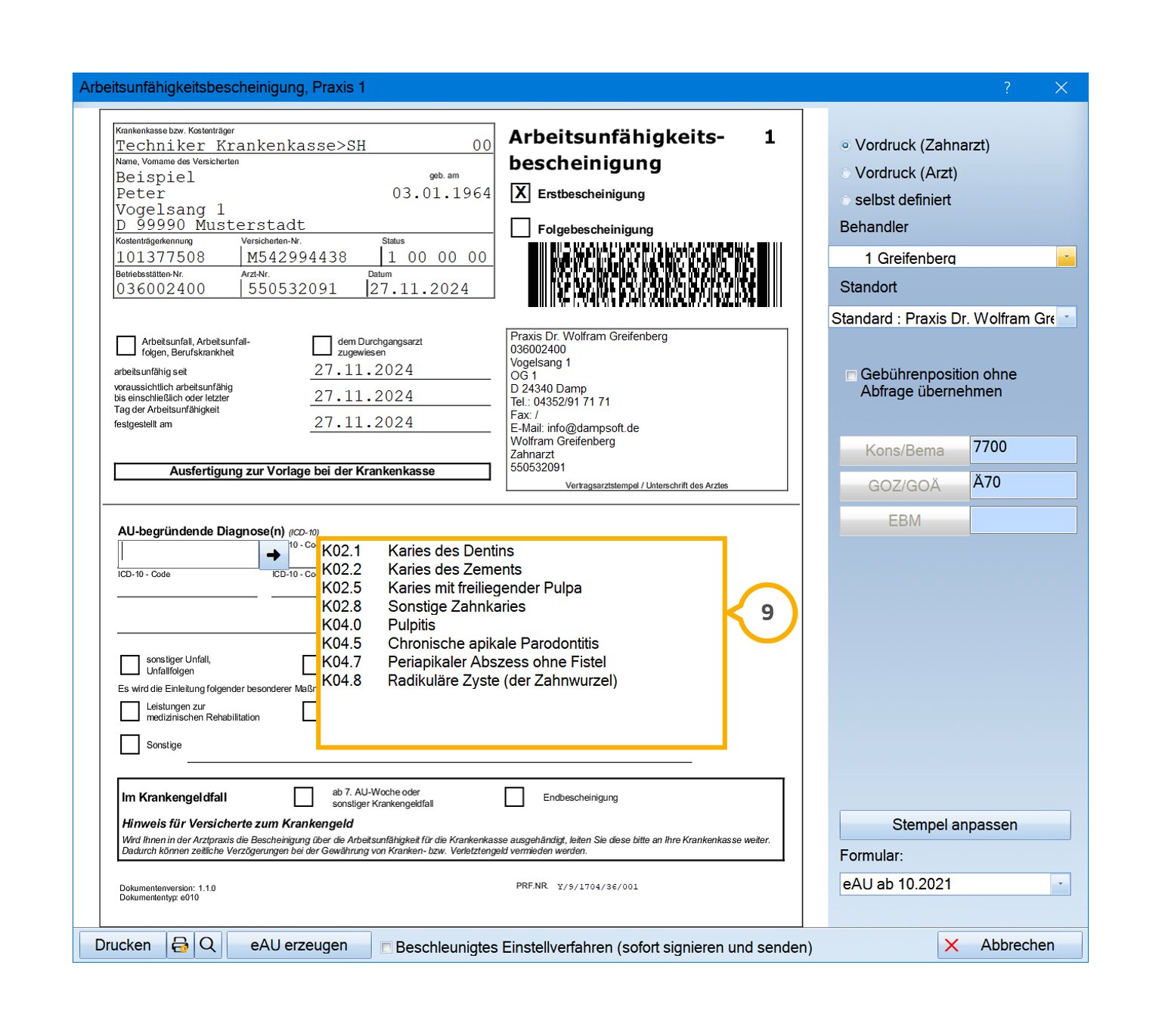Click the arbeitsunfähig seit date 27.11.2024
Screen dimensions: 1162x1036
click(x=364, y=370)
